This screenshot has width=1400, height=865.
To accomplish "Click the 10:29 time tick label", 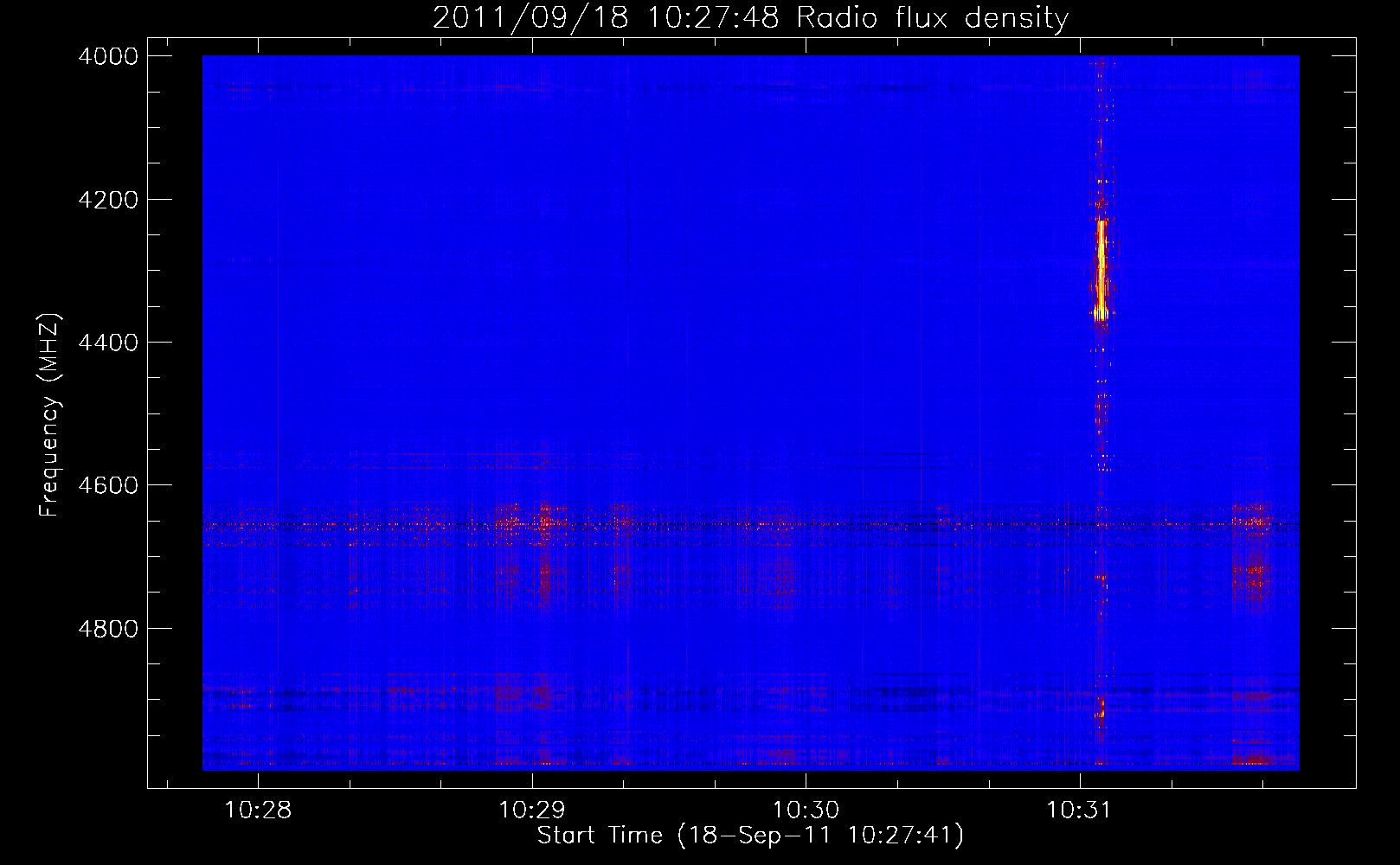I will [x=532, y=811].
